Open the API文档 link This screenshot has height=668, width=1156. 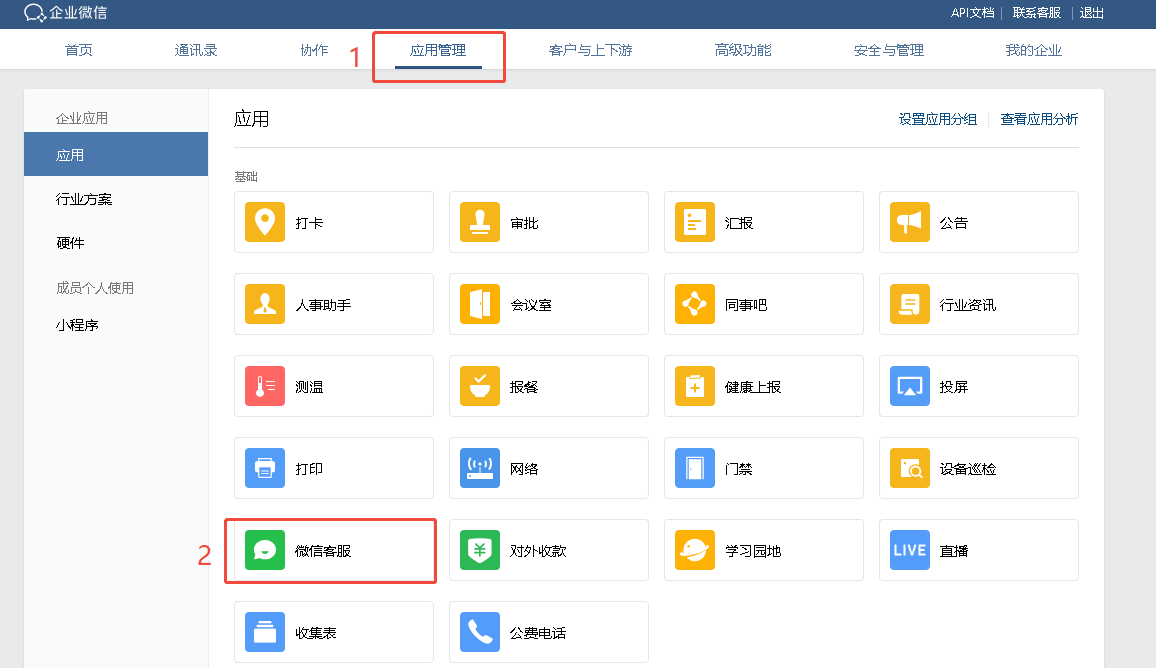[x=972, y=13]
